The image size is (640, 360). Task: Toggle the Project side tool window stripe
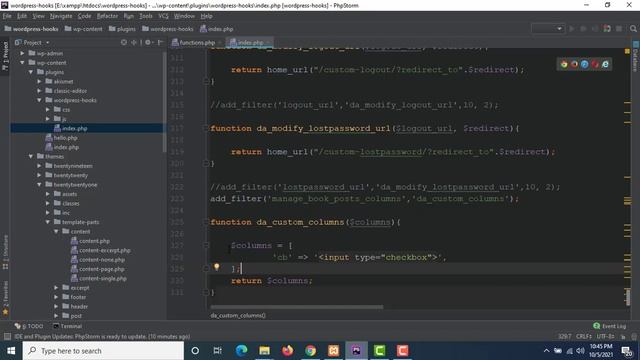5,56
